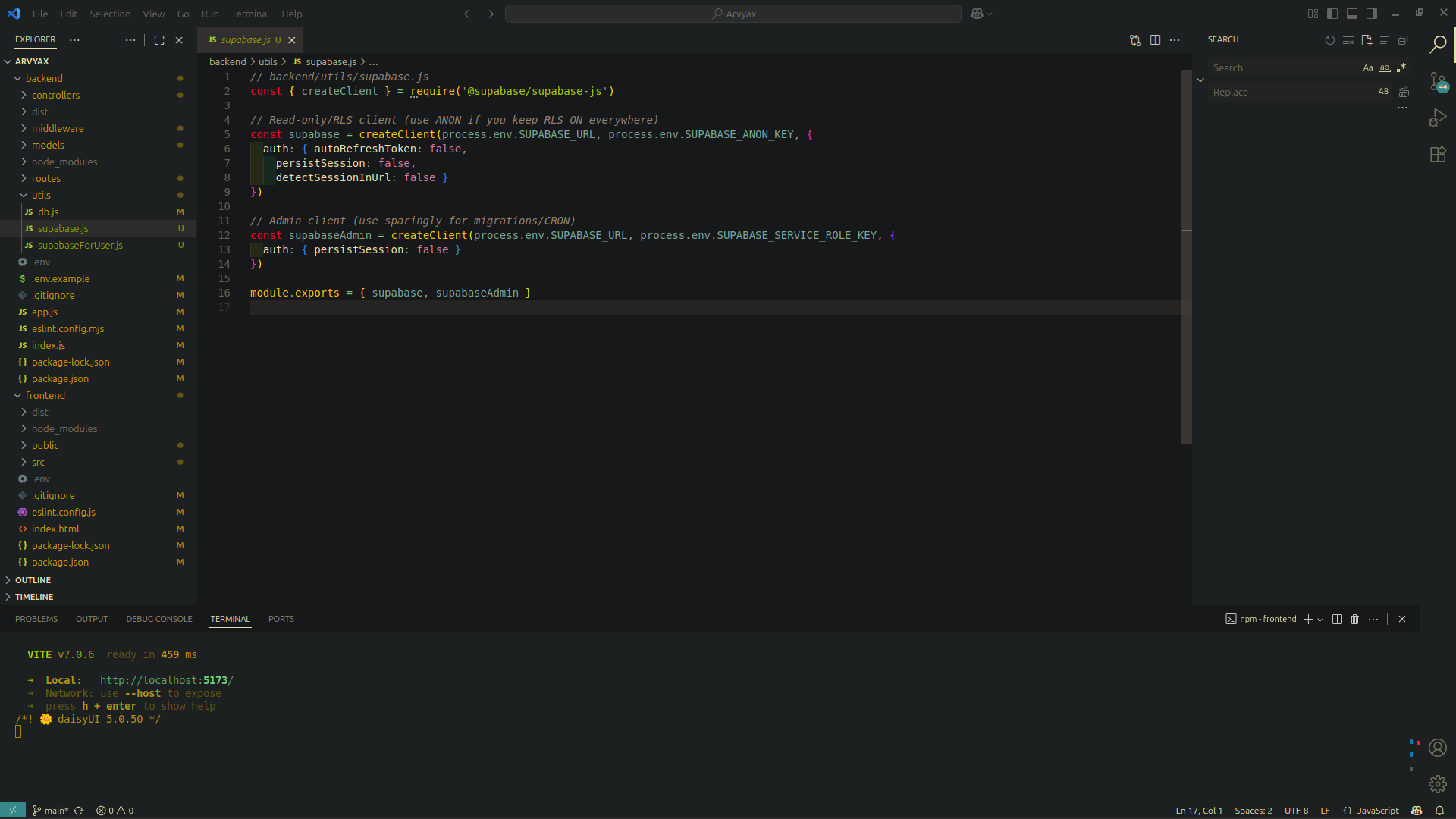Open the Manage gear icon

[1438, 784]
